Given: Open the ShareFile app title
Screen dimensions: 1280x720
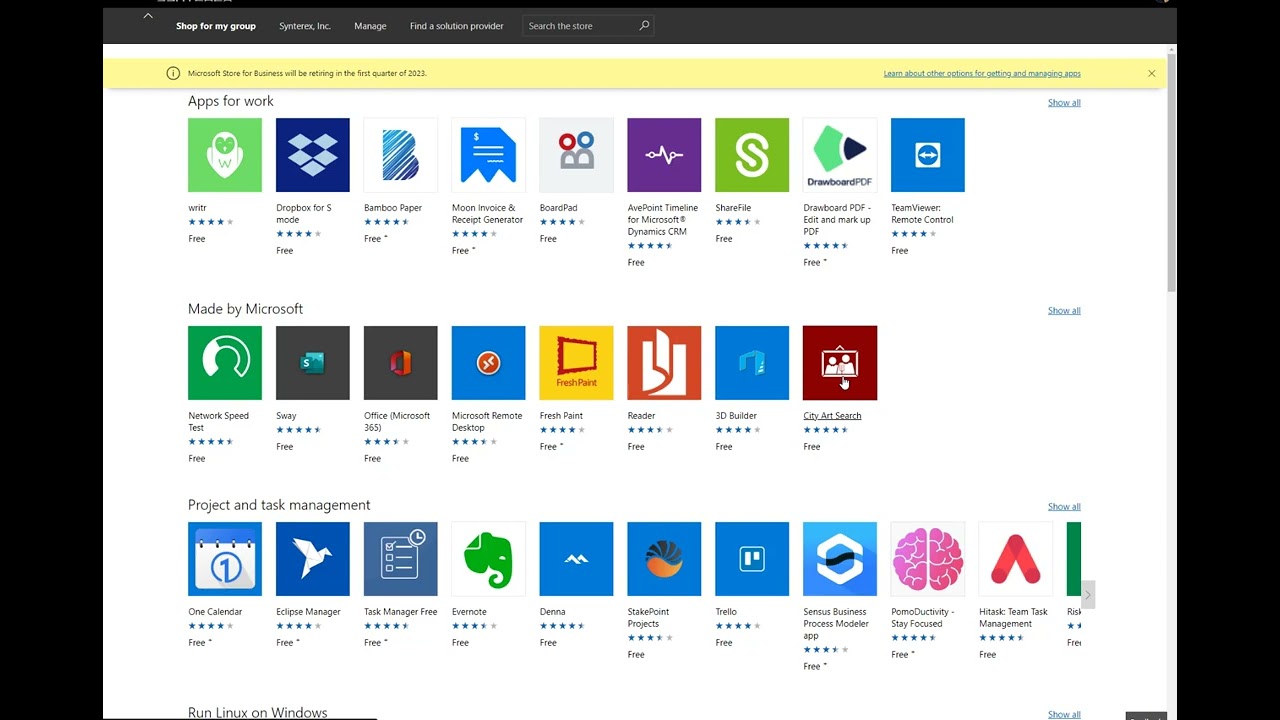Looking at the screenshot, I should pos(733,208).
